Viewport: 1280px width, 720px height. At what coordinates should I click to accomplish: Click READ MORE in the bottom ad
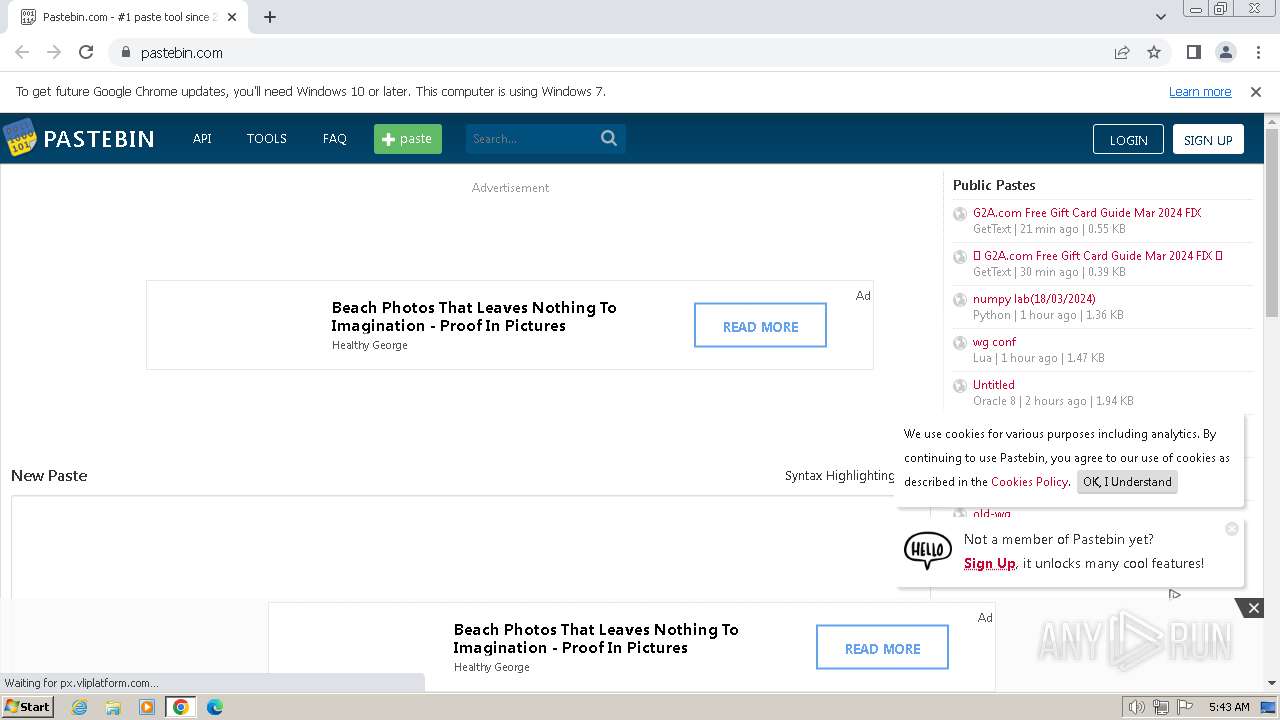pyautogui.click(x=882, y=648)
